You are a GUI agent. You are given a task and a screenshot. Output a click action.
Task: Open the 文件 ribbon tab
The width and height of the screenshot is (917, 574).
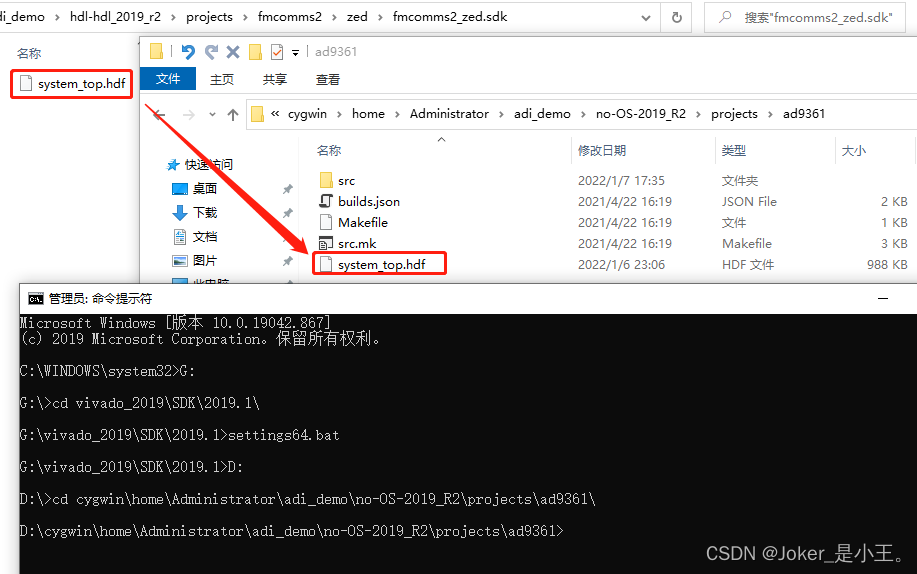click(x=168, y=79)
